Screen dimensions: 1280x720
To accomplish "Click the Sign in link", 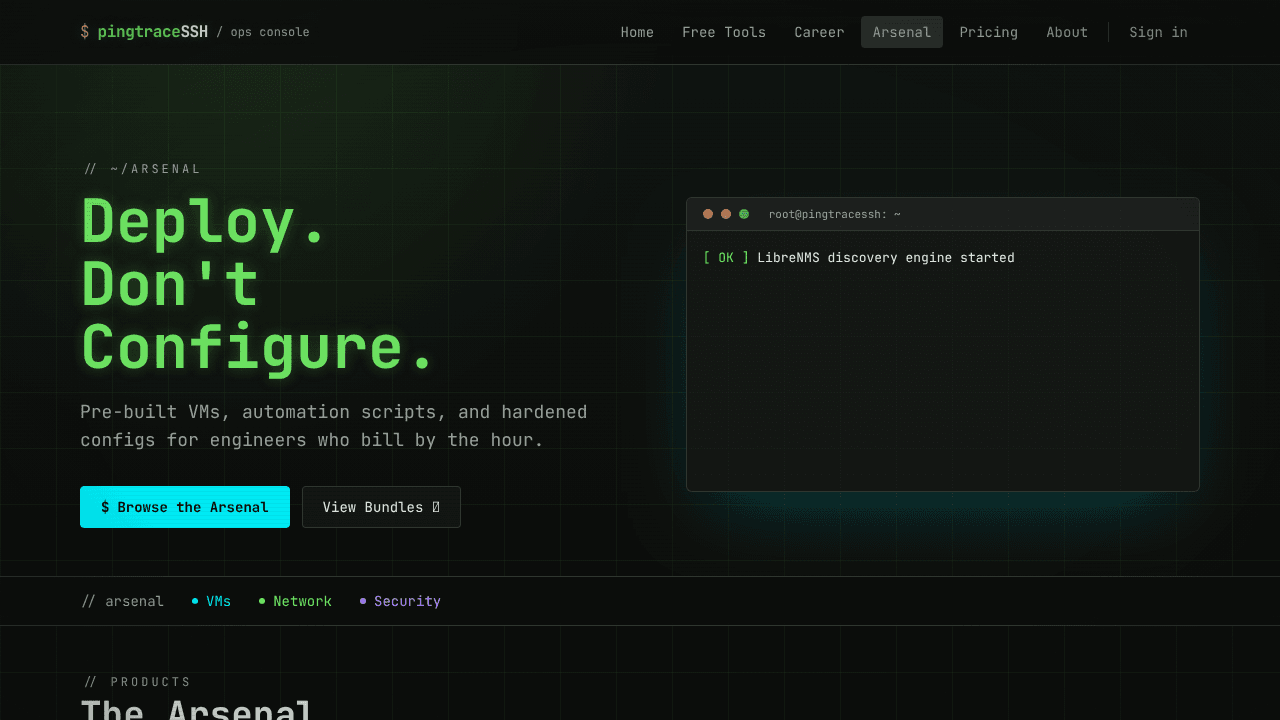I will [1158, 32].
